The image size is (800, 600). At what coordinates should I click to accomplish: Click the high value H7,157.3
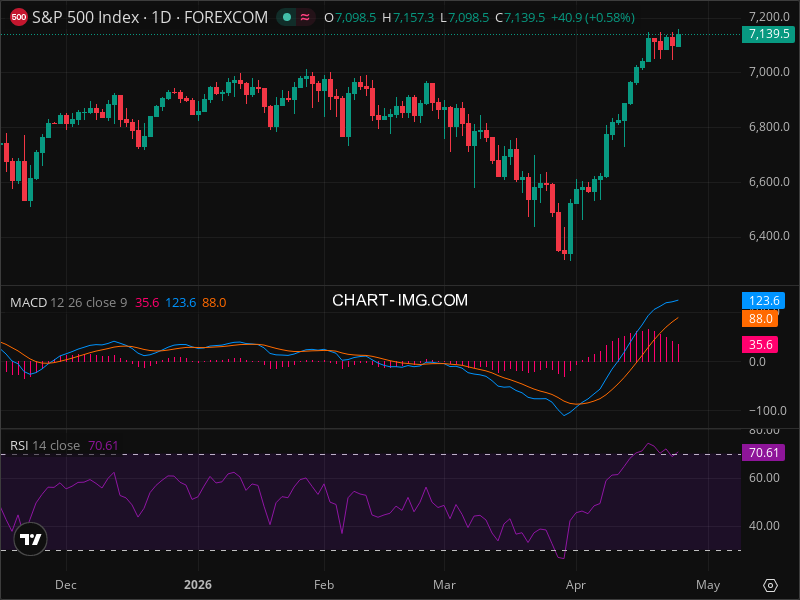(408, 18)
